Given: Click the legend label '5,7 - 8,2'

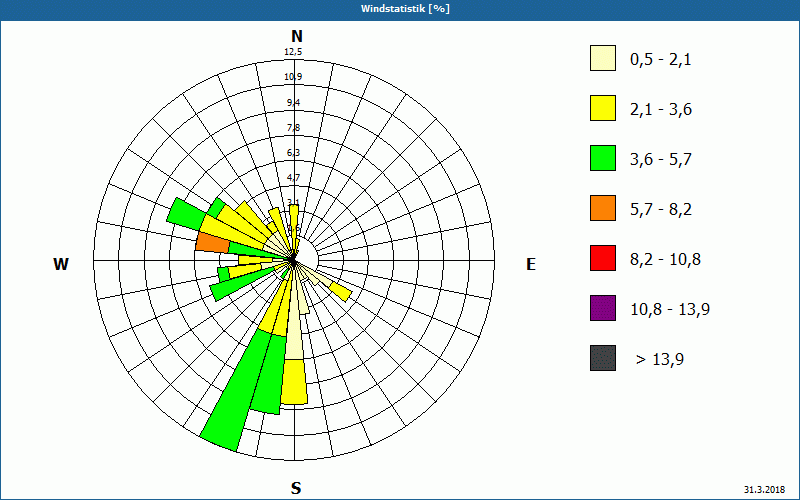Looking at the screenshot, I should pos(661,210).
